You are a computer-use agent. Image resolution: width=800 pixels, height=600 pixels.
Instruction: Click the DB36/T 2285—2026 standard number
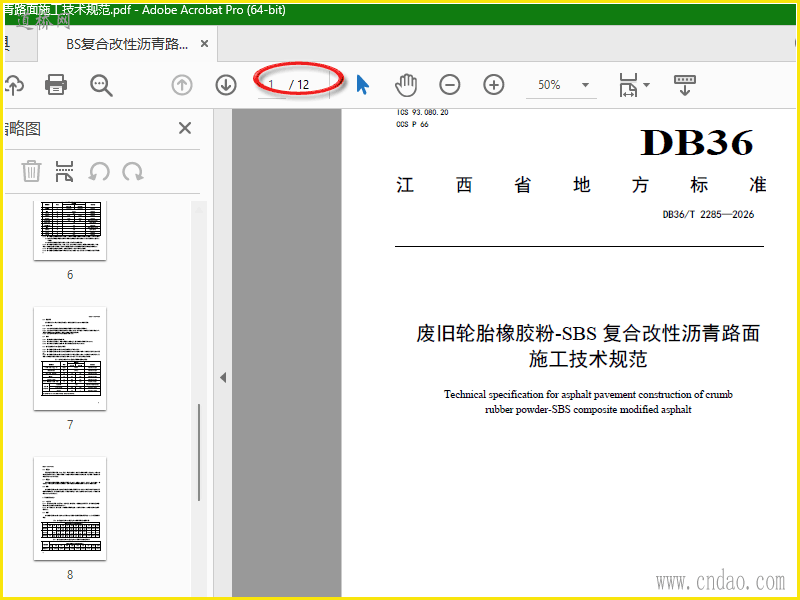click(x=708, y=214)
